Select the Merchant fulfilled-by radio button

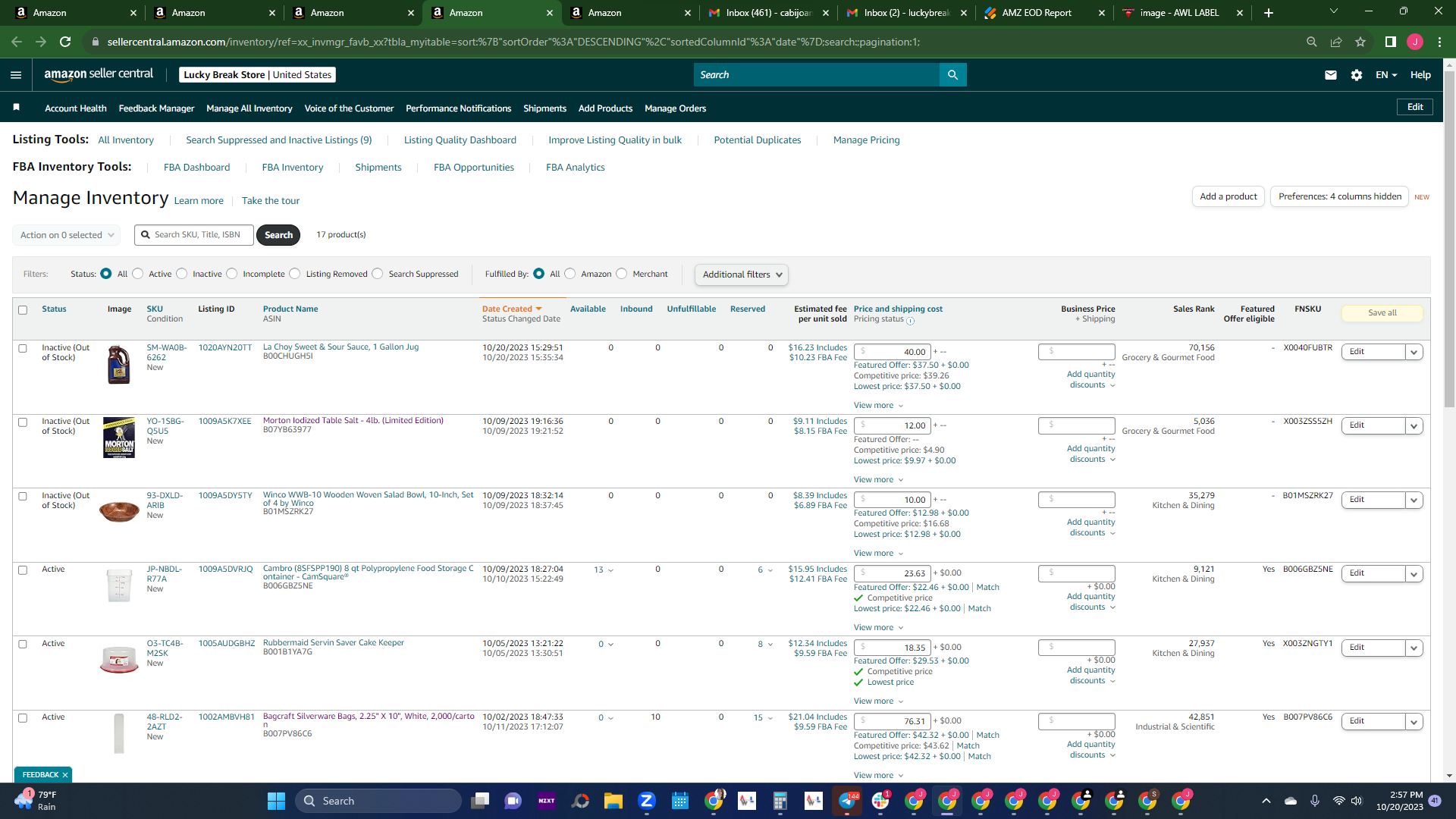[622, 274]
